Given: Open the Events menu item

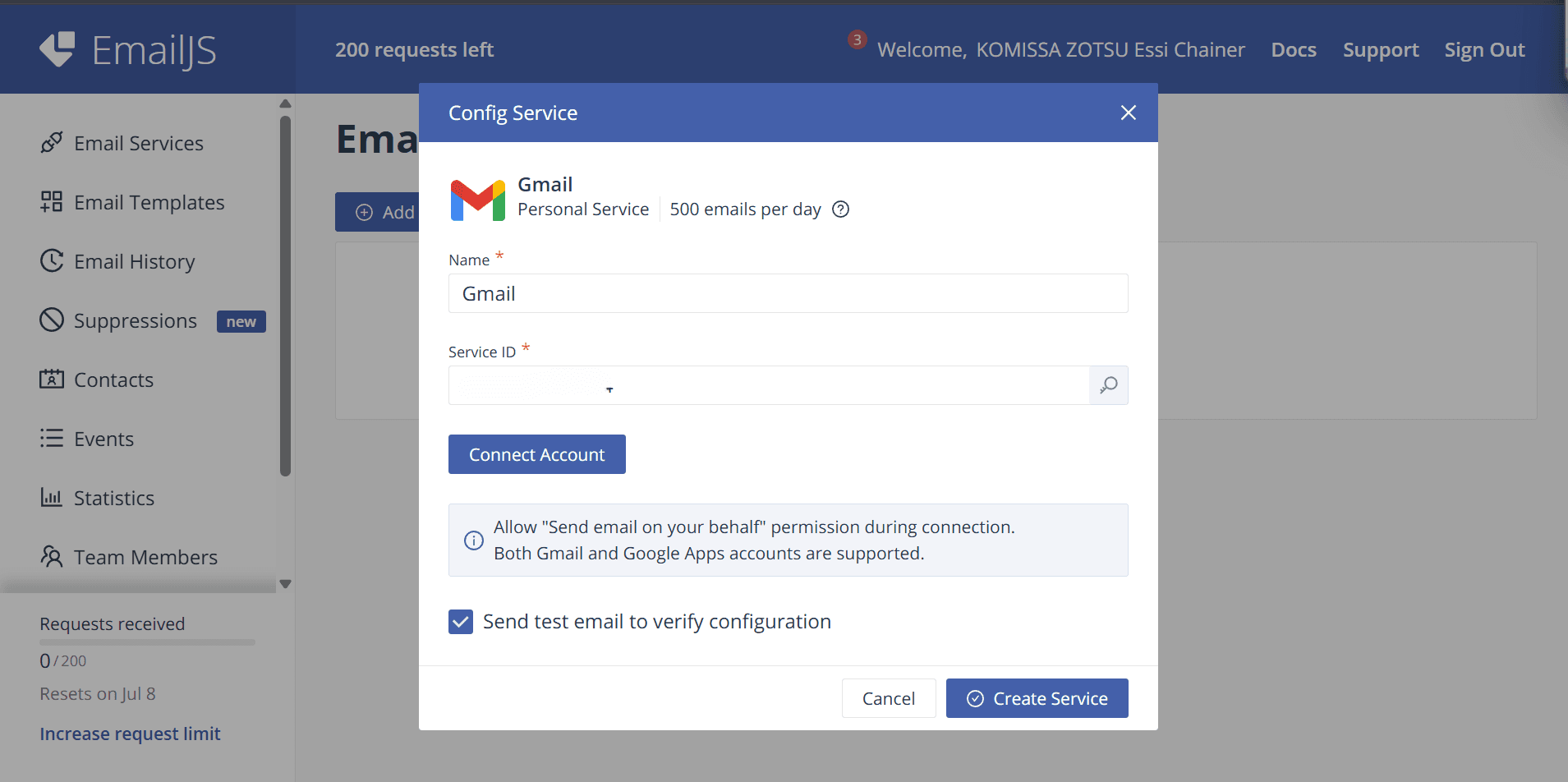Looking at the screenshot, I should point(103,439).
